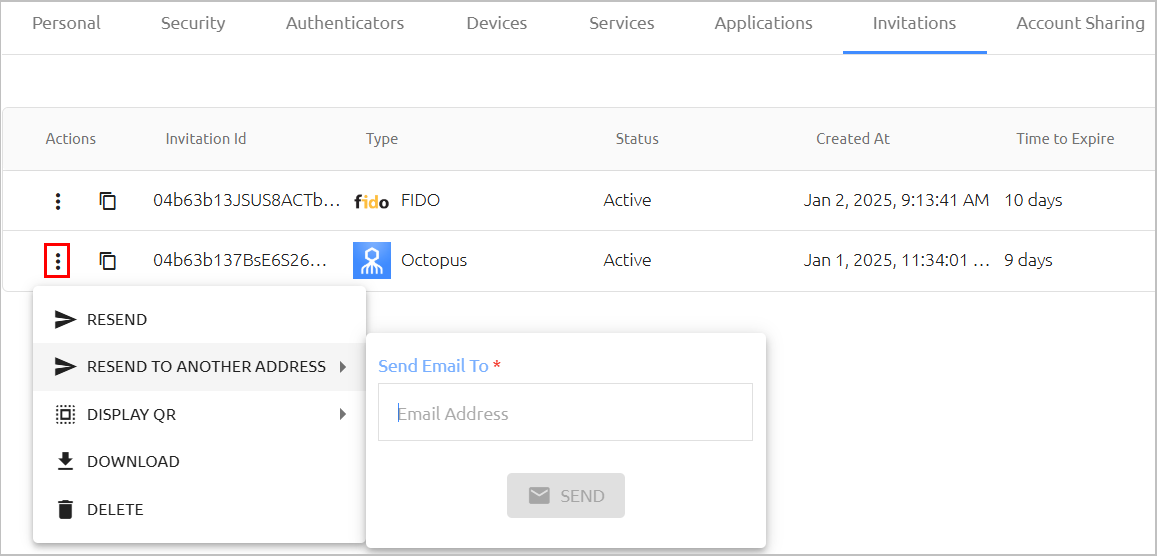The width and height of the screenshot is (1157, 556).
Task: Open the Account Sharing tab
Action: coord(1081,23)
